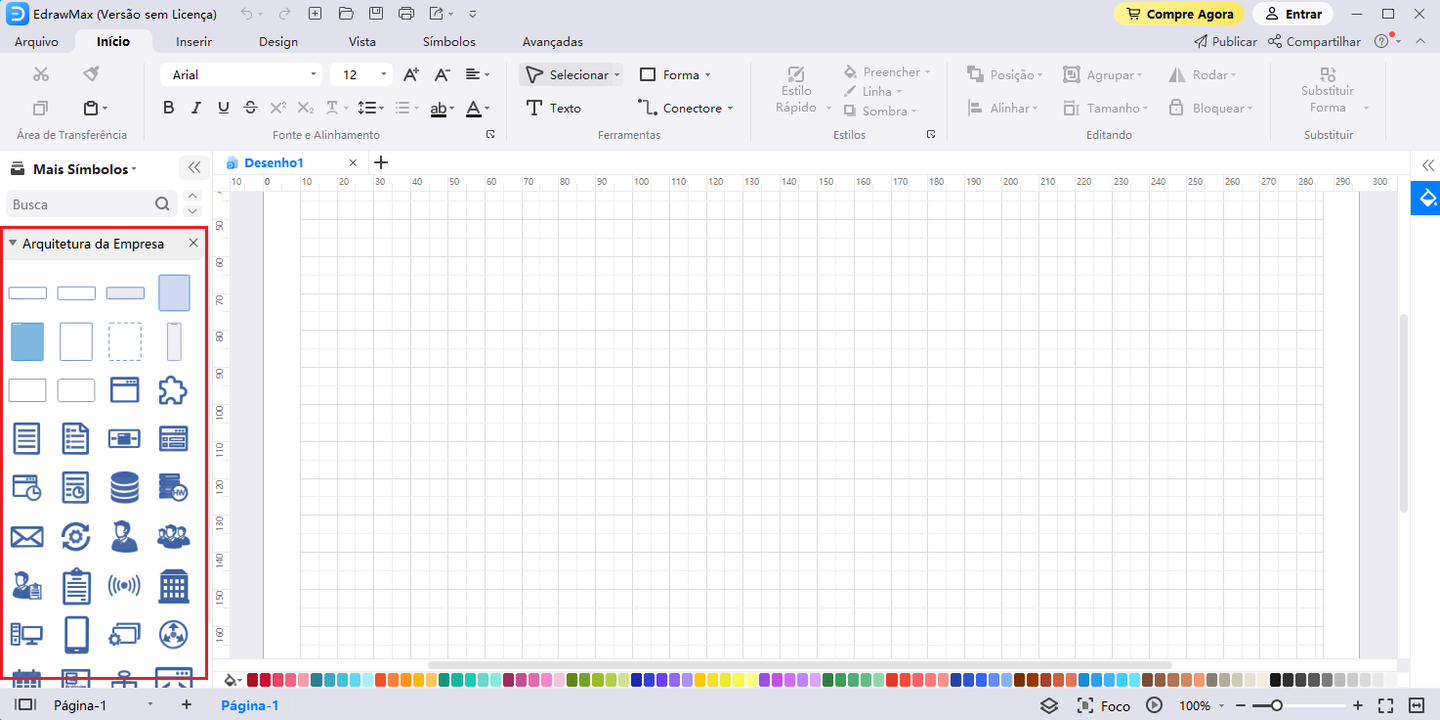1440x720 pixels.
Task: Pick the envelope mail symbol
Action: point(27,537)
